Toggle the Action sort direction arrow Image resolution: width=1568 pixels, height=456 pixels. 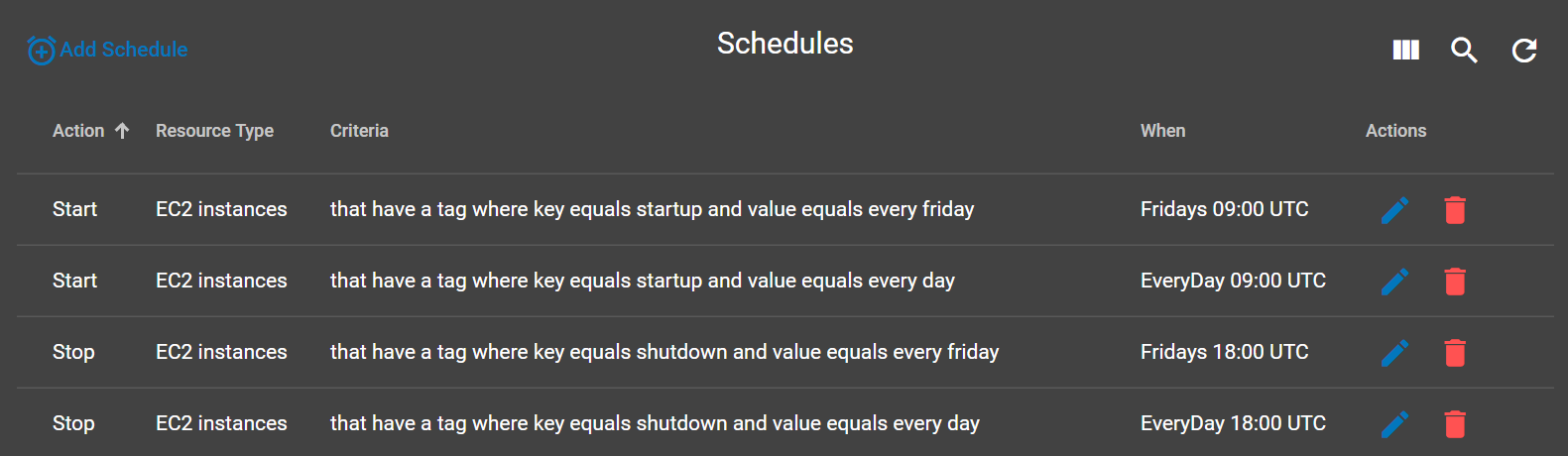122,131
